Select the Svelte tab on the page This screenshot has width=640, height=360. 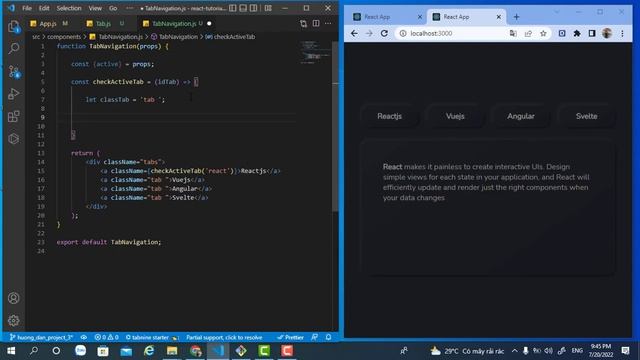[587, 116]
